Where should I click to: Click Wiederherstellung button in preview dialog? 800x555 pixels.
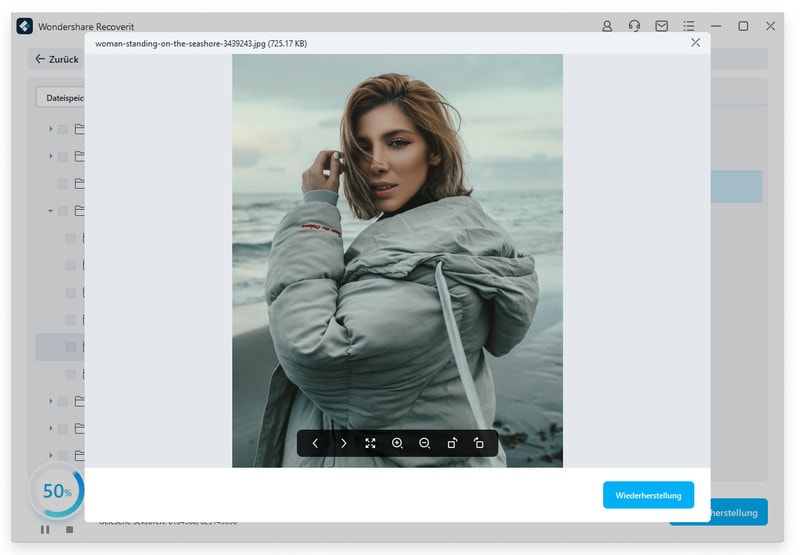click(648, 495)
